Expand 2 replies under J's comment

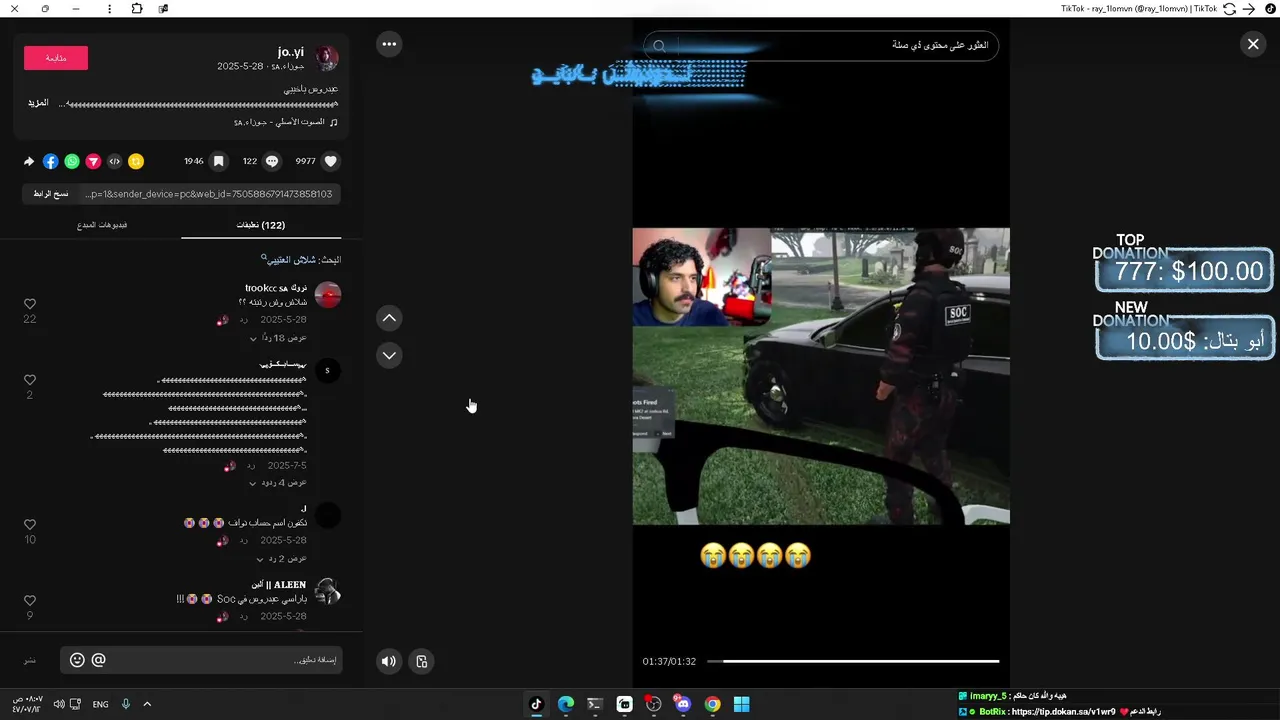coord(281,559)
